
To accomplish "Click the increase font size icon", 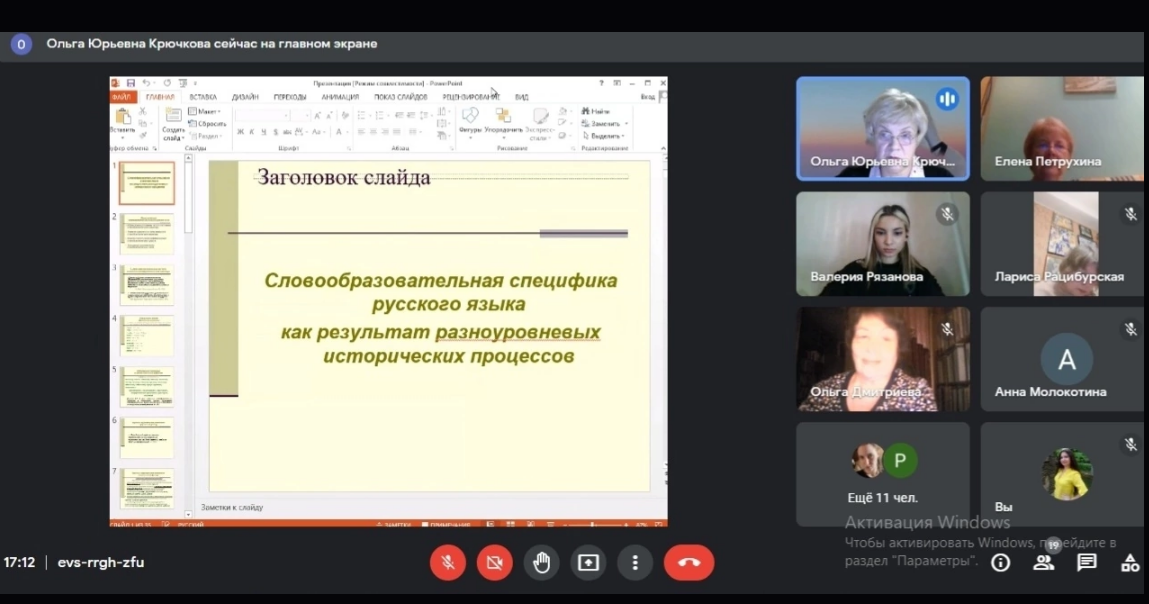I will click(x=317, y=116).
